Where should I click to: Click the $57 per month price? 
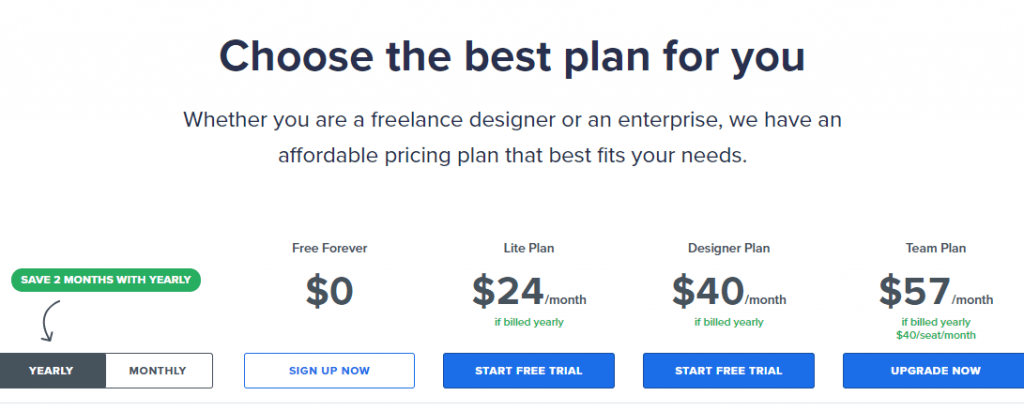tap(935, 291)
